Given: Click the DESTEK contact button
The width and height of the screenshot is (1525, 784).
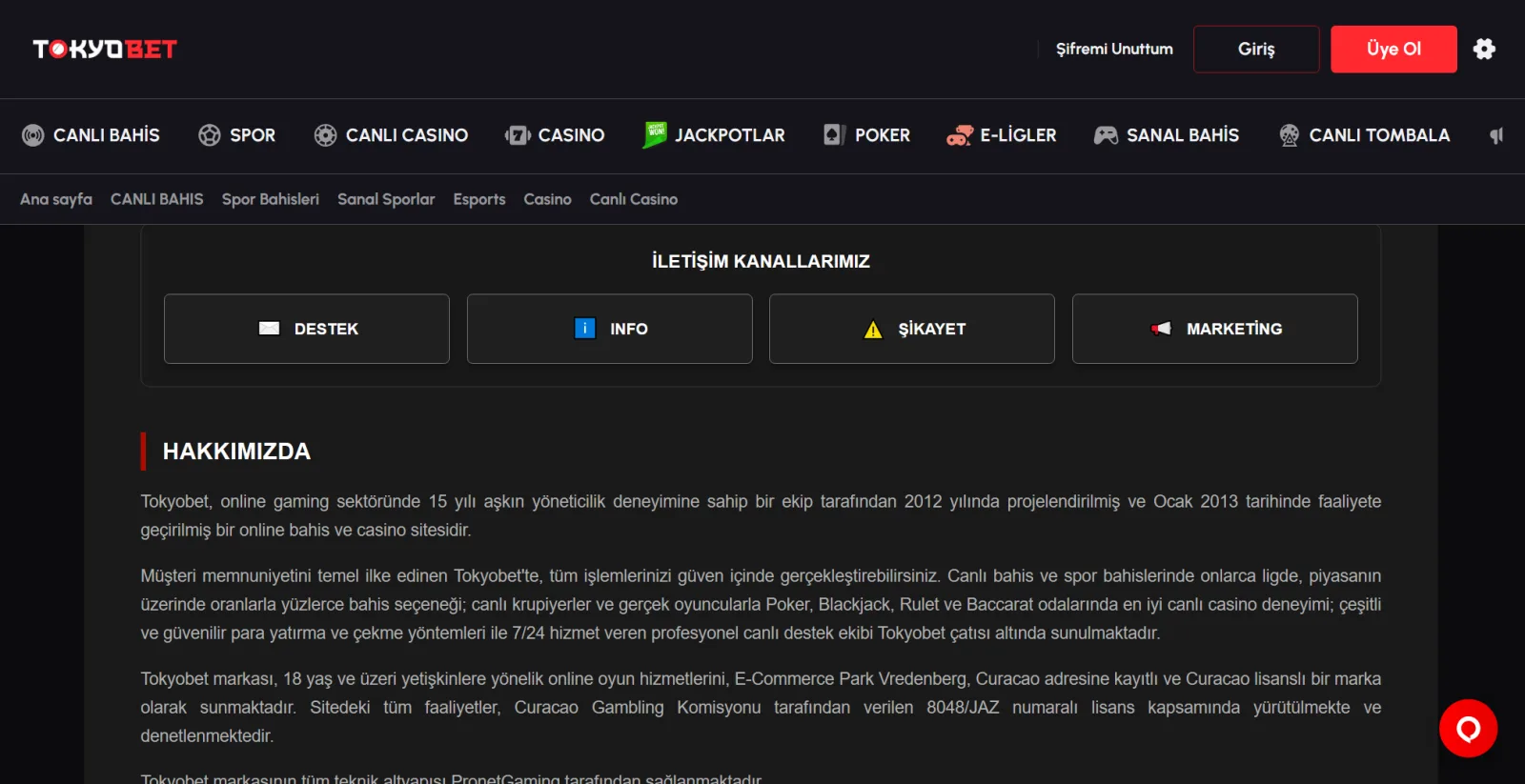Looking at the screenshot, I should point(307,329).
